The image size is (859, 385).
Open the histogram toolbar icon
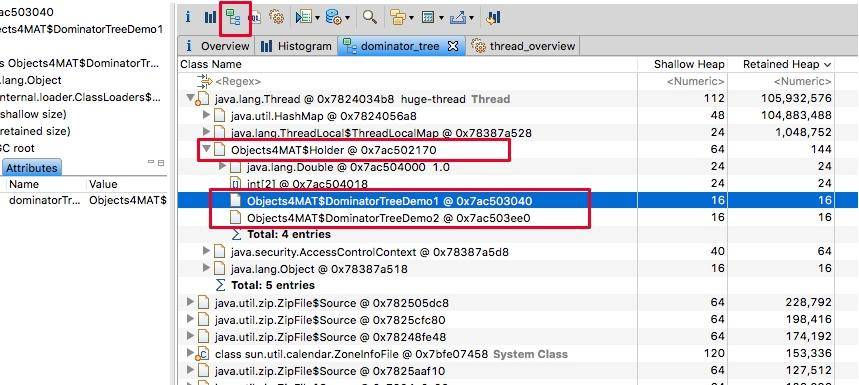[x=211, y=18]
